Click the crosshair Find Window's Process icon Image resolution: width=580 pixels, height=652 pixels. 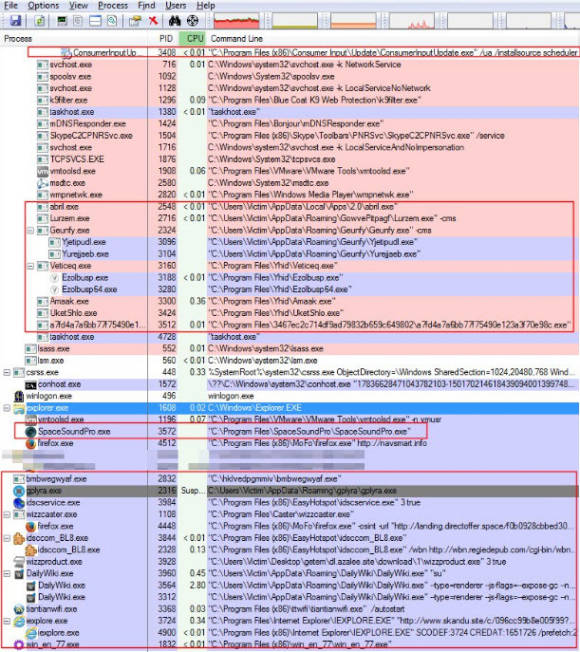point(192,20)
